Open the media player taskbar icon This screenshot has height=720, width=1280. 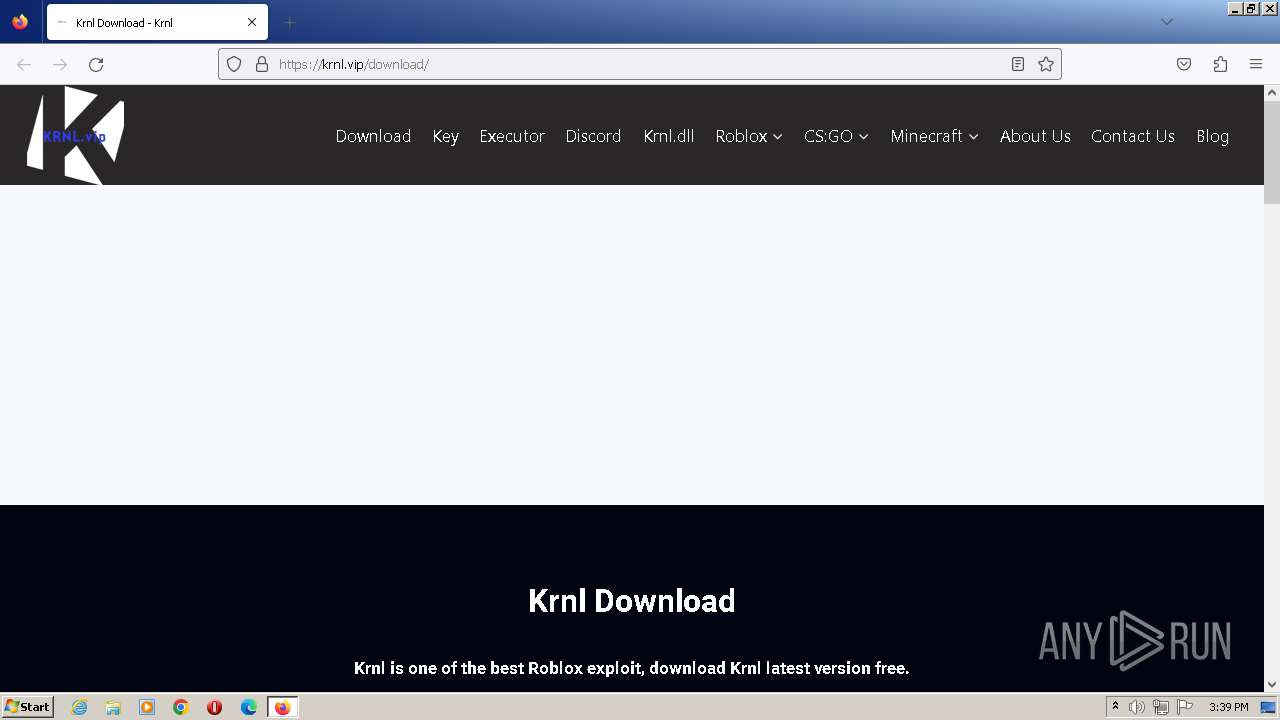[147, 707]
